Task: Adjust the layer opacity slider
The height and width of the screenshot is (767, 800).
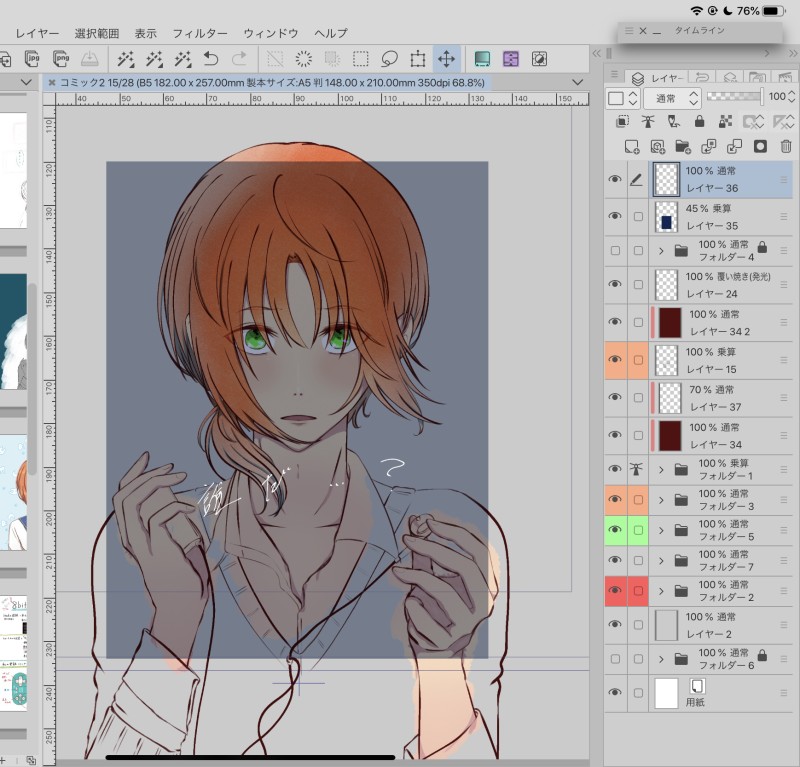Action: [x=734, y=96]
